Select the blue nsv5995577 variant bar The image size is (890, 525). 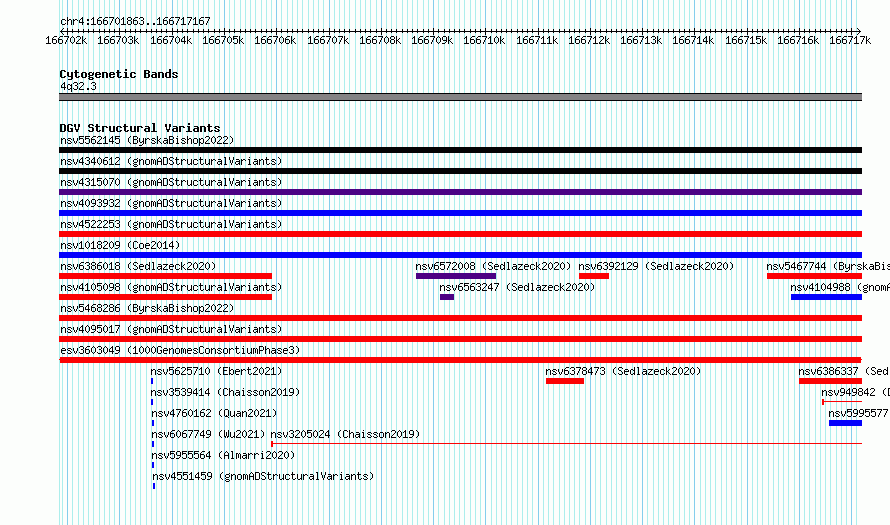[x=846, y=423]
